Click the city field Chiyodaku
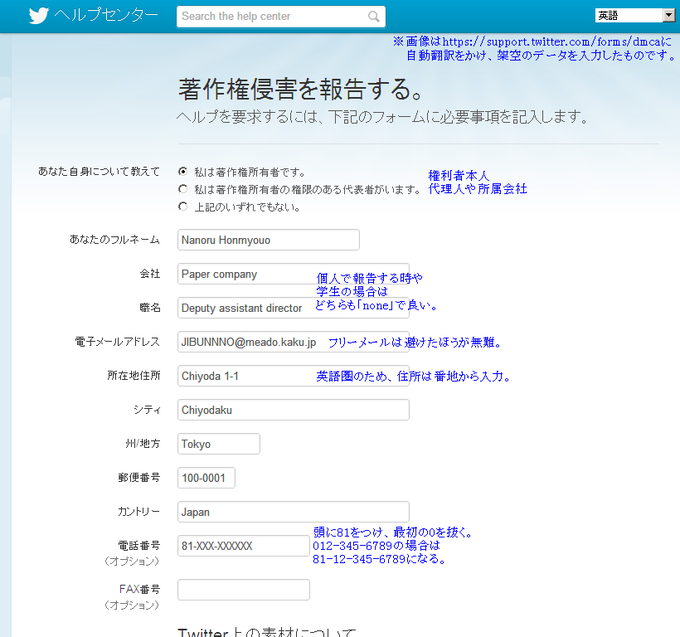The width and height of the screenshot is (680, 637). 293,410
